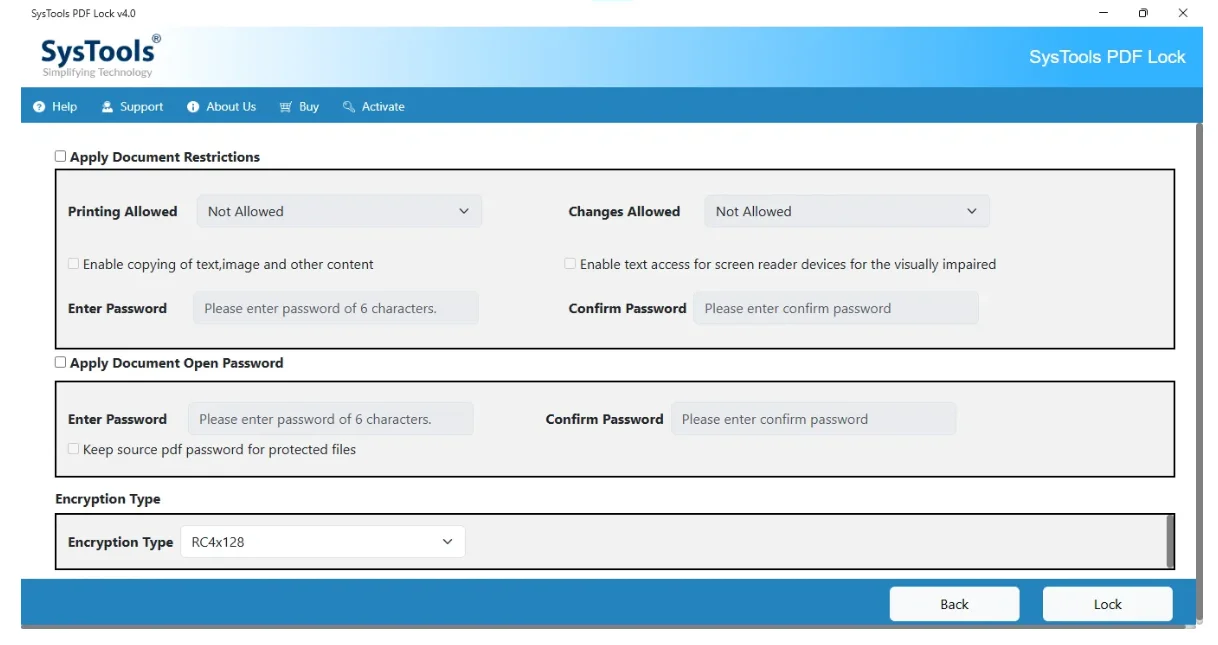Go back using the Back button
1218x645 pixels.
click(x=954, y=604)
